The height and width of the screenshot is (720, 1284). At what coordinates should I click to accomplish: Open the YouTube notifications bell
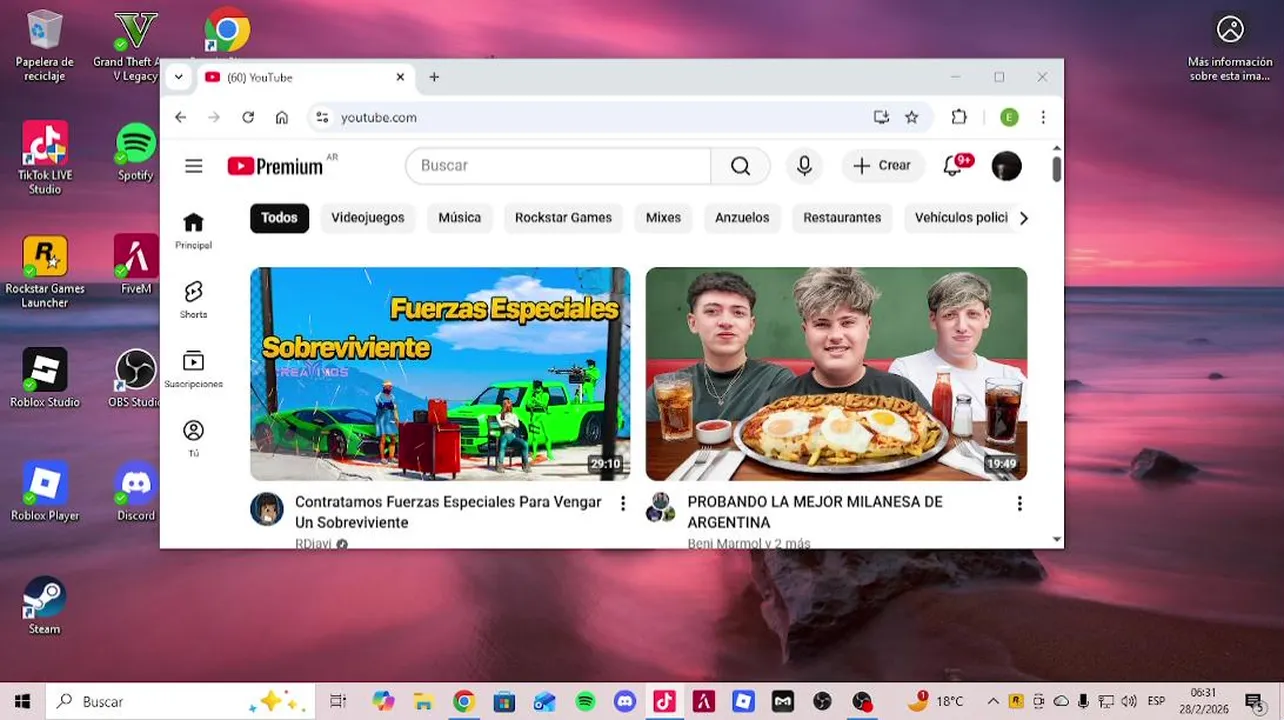click(953, 166)
